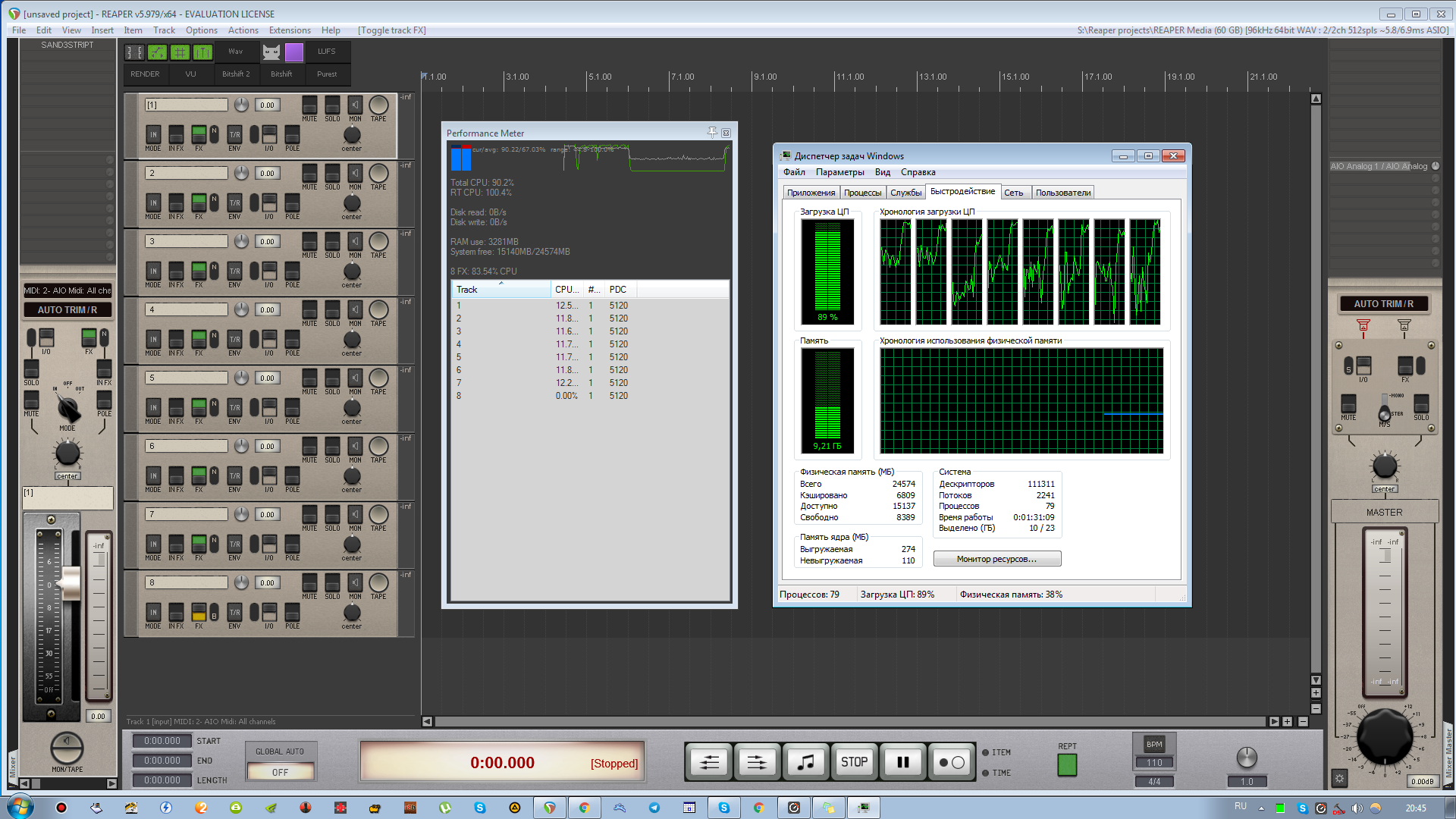Viewport: 1456px width, 819px height.
Task: Click the music note transport button
Action: pos(805,762)
